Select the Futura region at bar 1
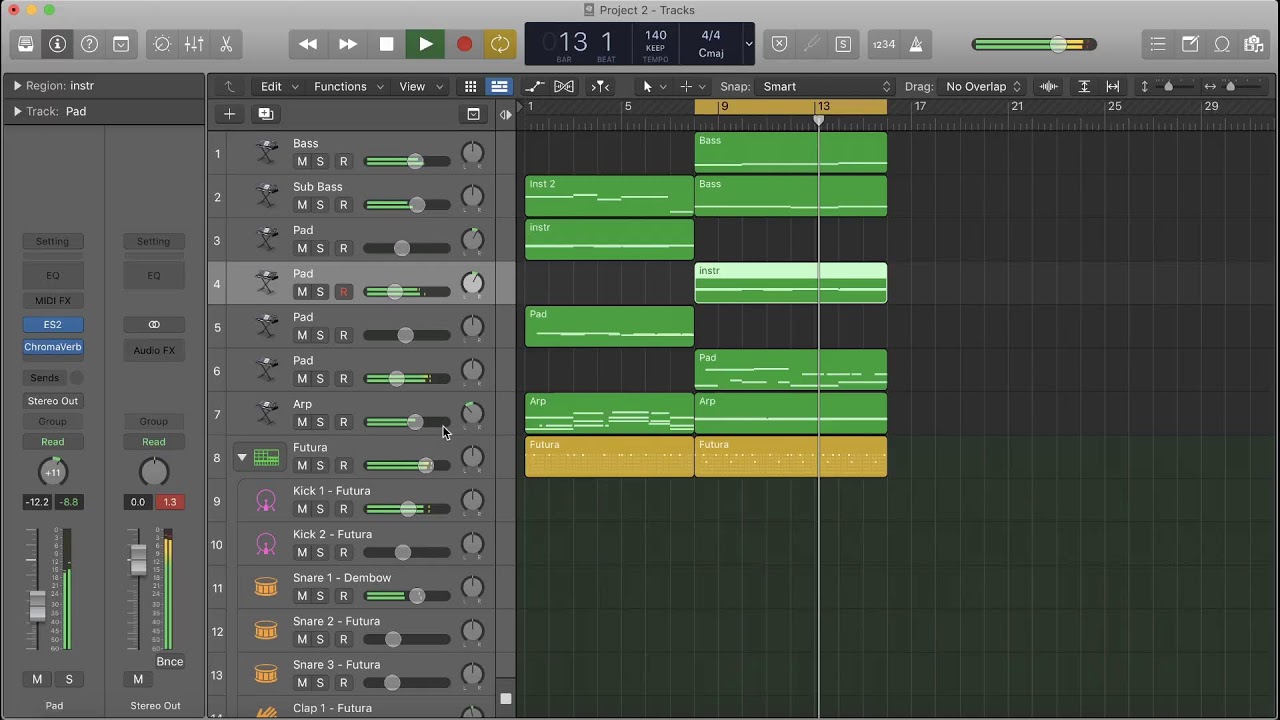 [x=609, y=456]
